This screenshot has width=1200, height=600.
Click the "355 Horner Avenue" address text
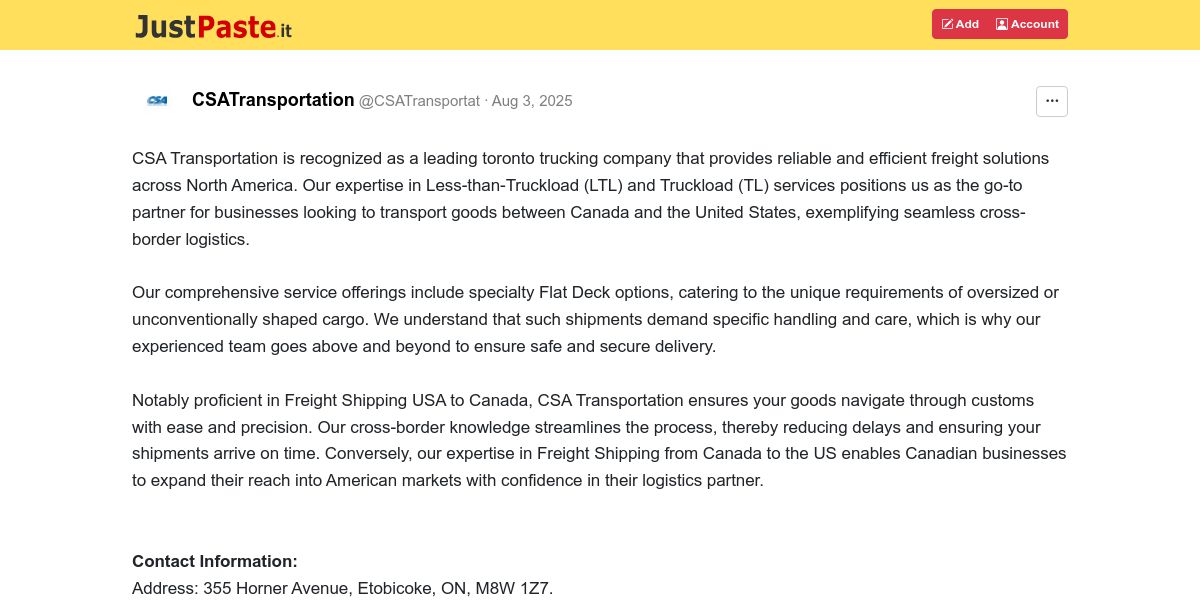276,588
